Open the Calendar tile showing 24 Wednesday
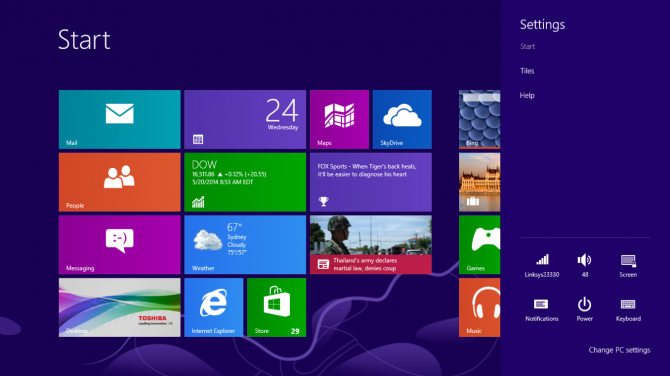Screen dimensions: 670x376 tap(245, 119)
